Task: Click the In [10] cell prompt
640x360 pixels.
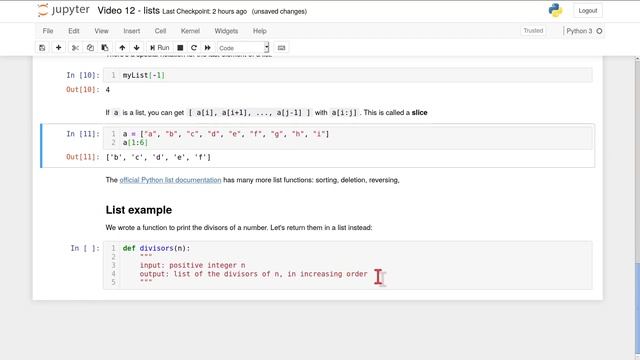Action: (83, 75)
